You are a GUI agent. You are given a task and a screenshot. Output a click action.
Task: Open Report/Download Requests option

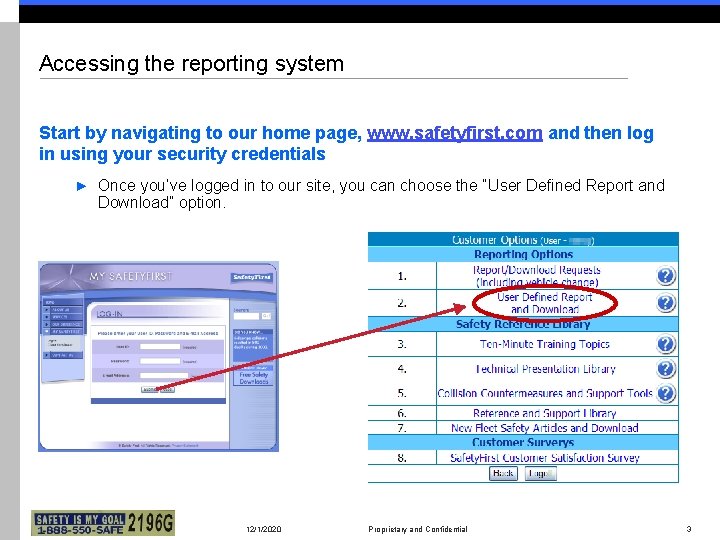537,276
